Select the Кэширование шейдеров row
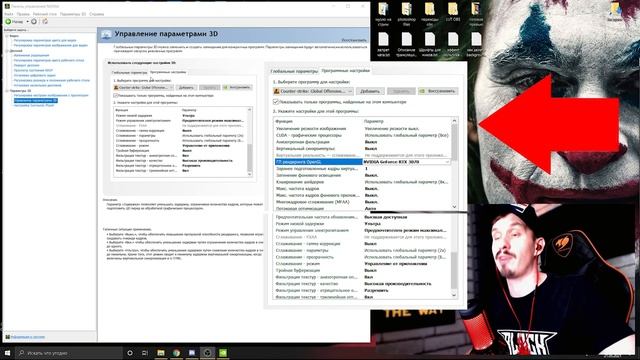This screenshot has width=640, height=360. (363, 182)
